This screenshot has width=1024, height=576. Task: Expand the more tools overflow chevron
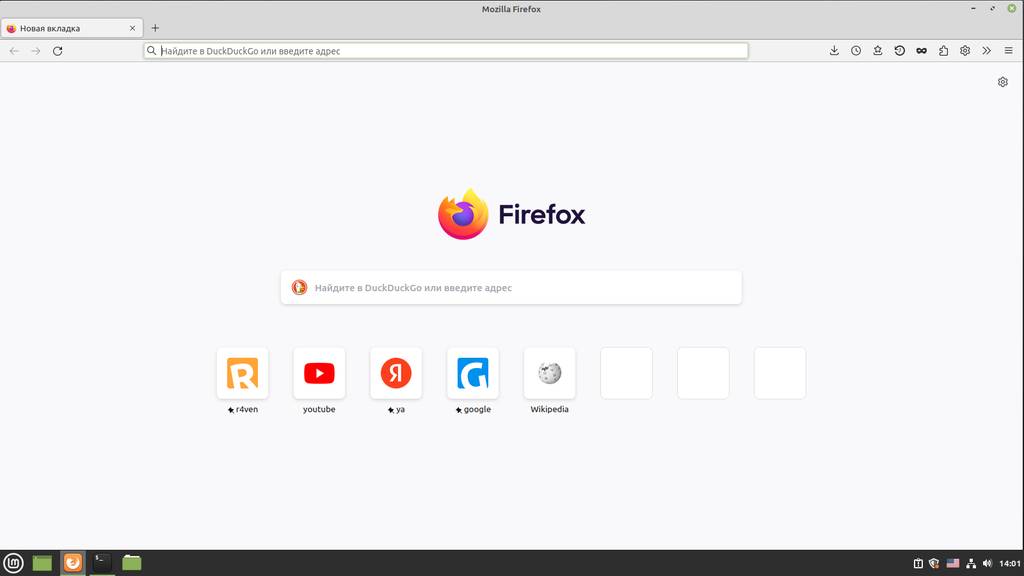point(986,51)
